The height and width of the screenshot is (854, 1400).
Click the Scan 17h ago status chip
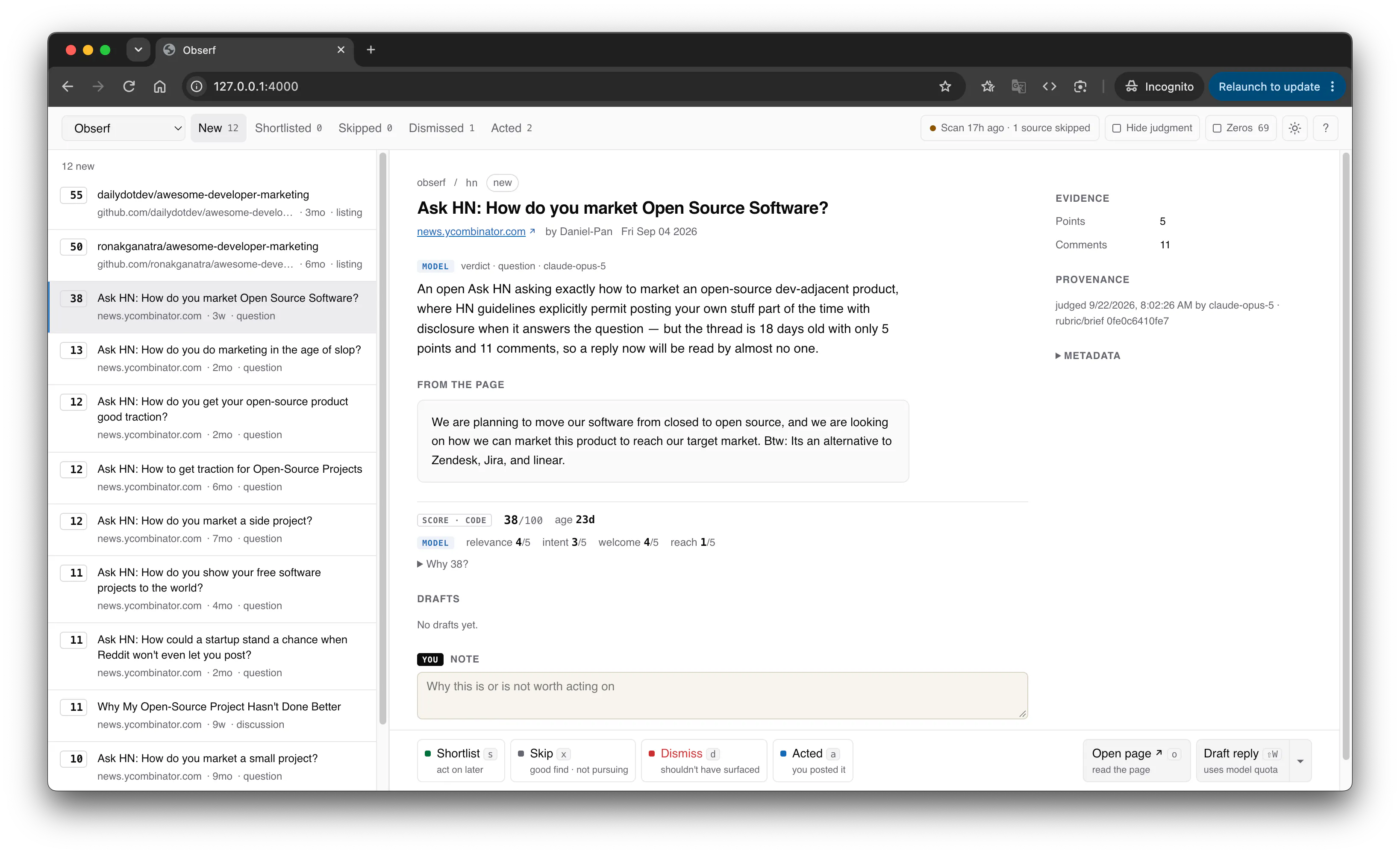(x=1010, y=128)
